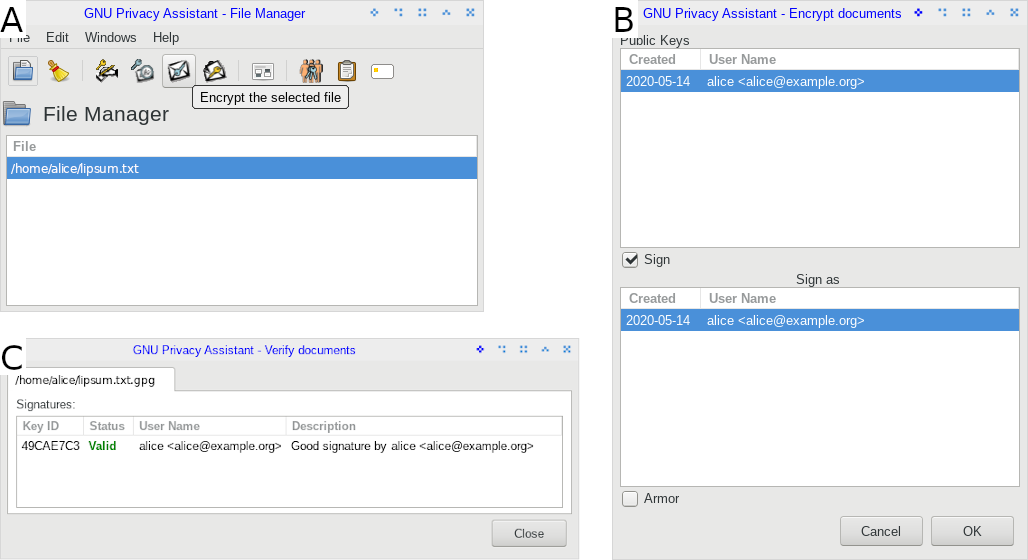Confirm encryption with the OK button
Viewport: 1028px width, 560px height.
[972, 531]
